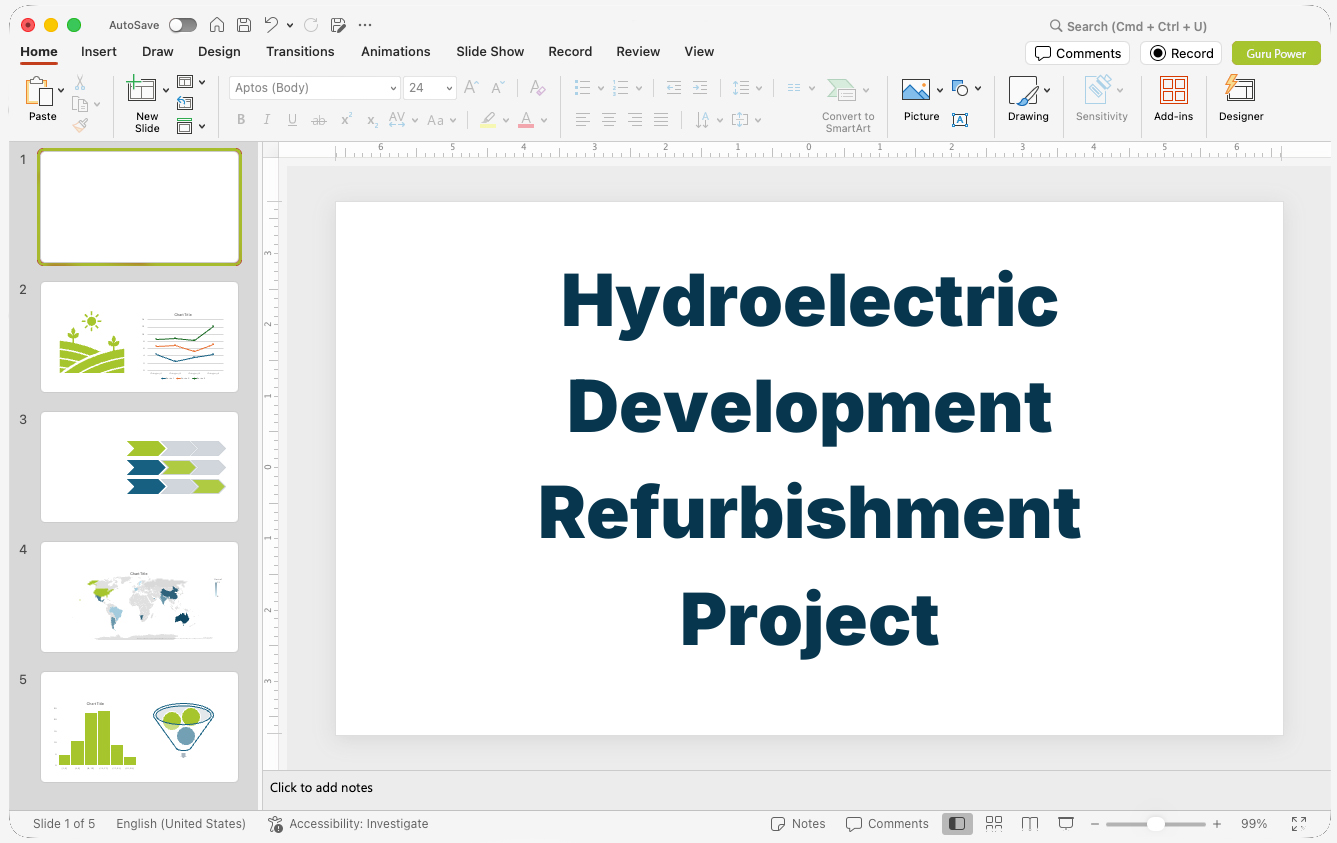Toggle Strikethrough formatting
1337x843 pixels.
[319, 120]
